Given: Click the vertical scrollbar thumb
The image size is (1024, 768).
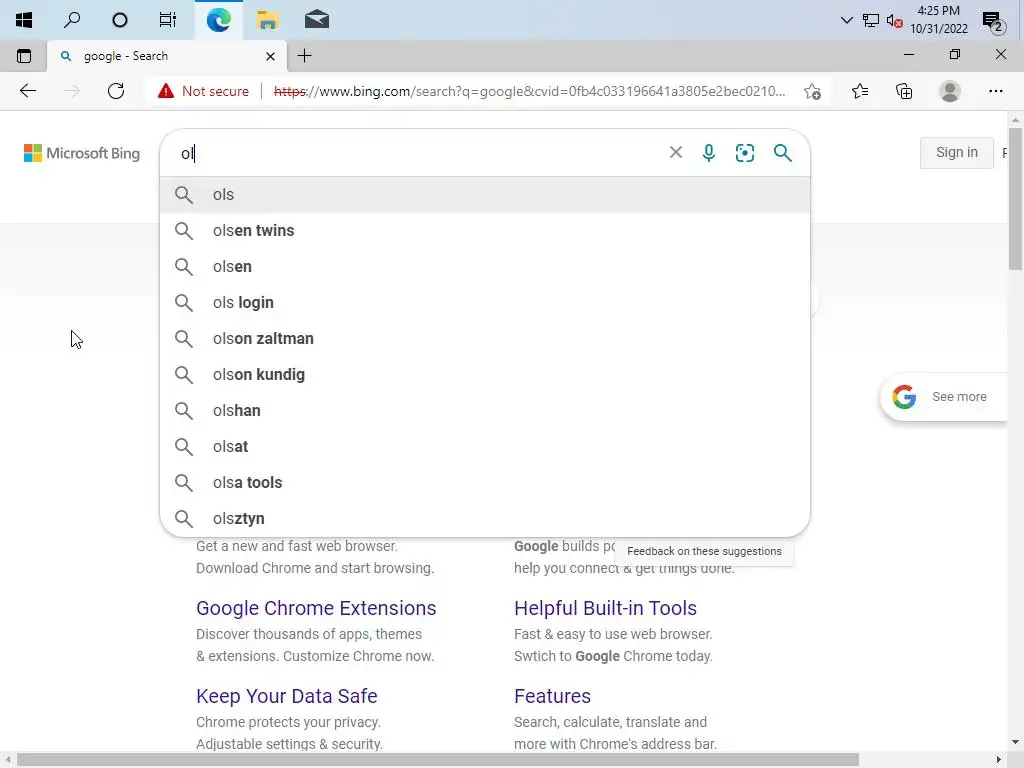Looking at the screenshot, I should pyautogui.click(x=1015, y=199).
